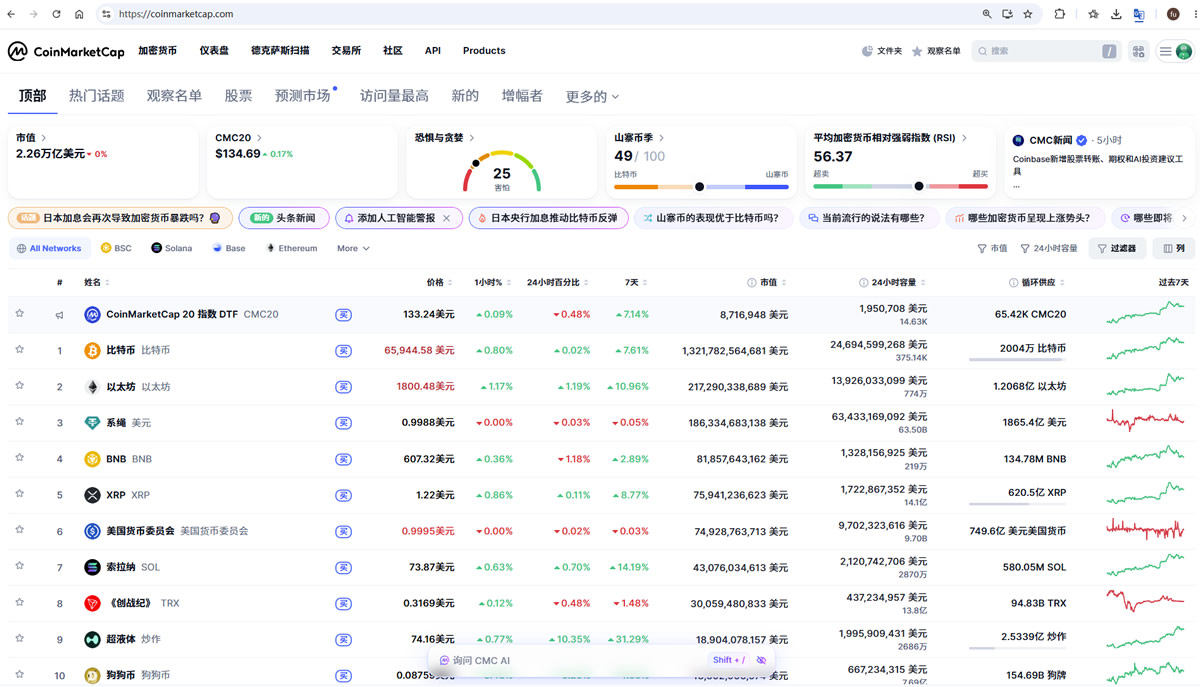The width and height of the screenshot is (1200, 687).
Task: Click the CoinMarketCap logo
Action: pyautogui.click(x=66, y=51)
